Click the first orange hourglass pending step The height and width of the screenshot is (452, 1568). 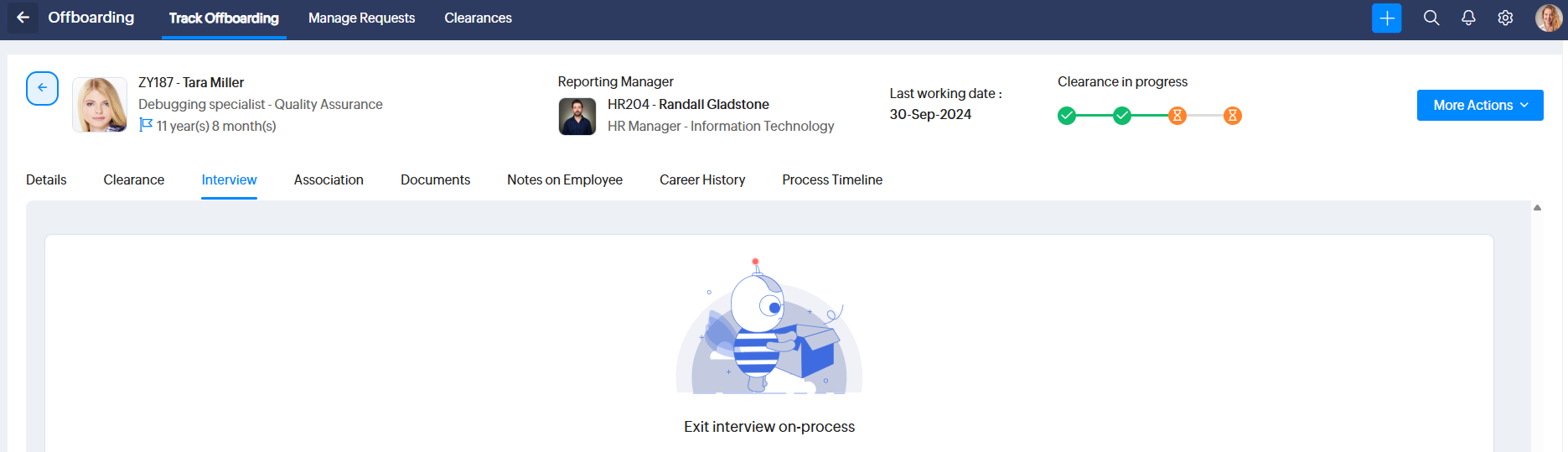tap(1177, 116)
